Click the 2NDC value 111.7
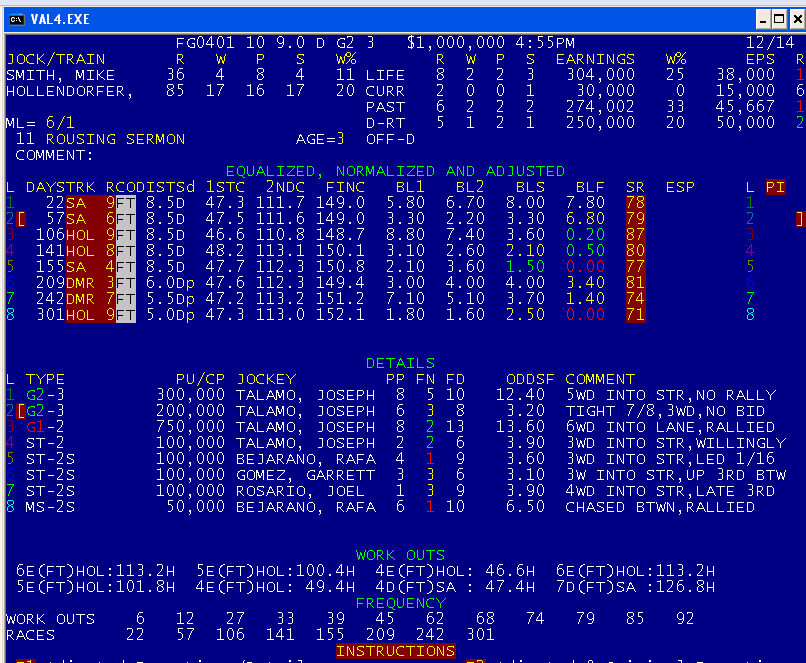Image resolution: width=806 pixels, height=663 pixels. click(x=280, y=203)
